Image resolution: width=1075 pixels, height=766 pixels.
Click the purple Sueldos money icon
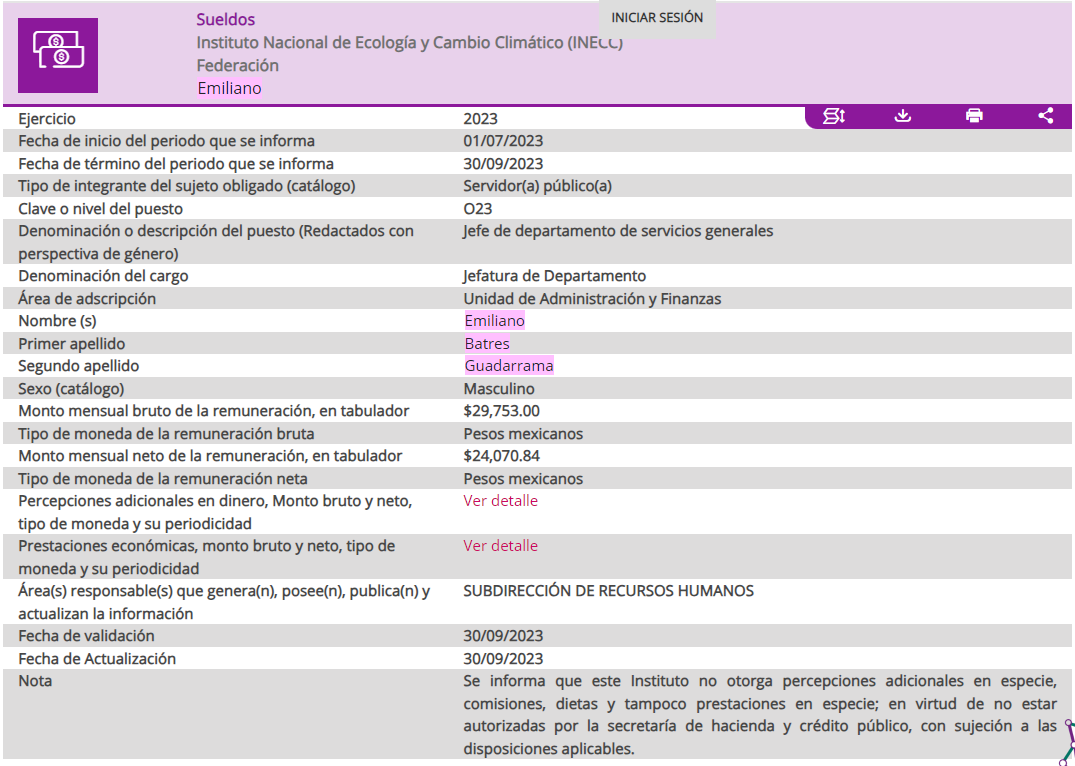click(58, 55)
